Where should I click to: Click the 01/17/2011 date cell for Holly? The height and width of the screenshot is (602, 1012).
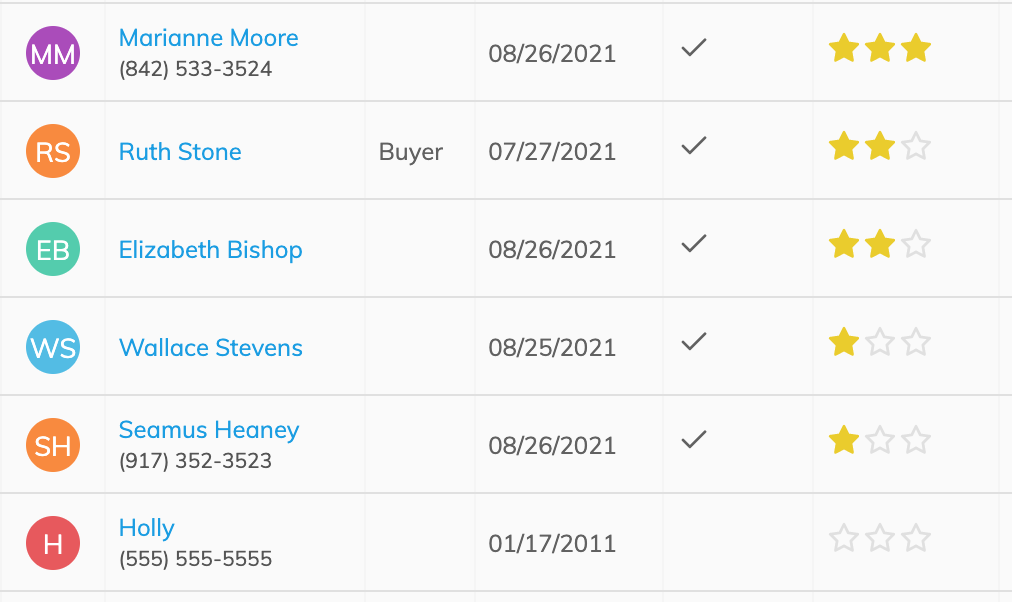(x=552, y=543)
